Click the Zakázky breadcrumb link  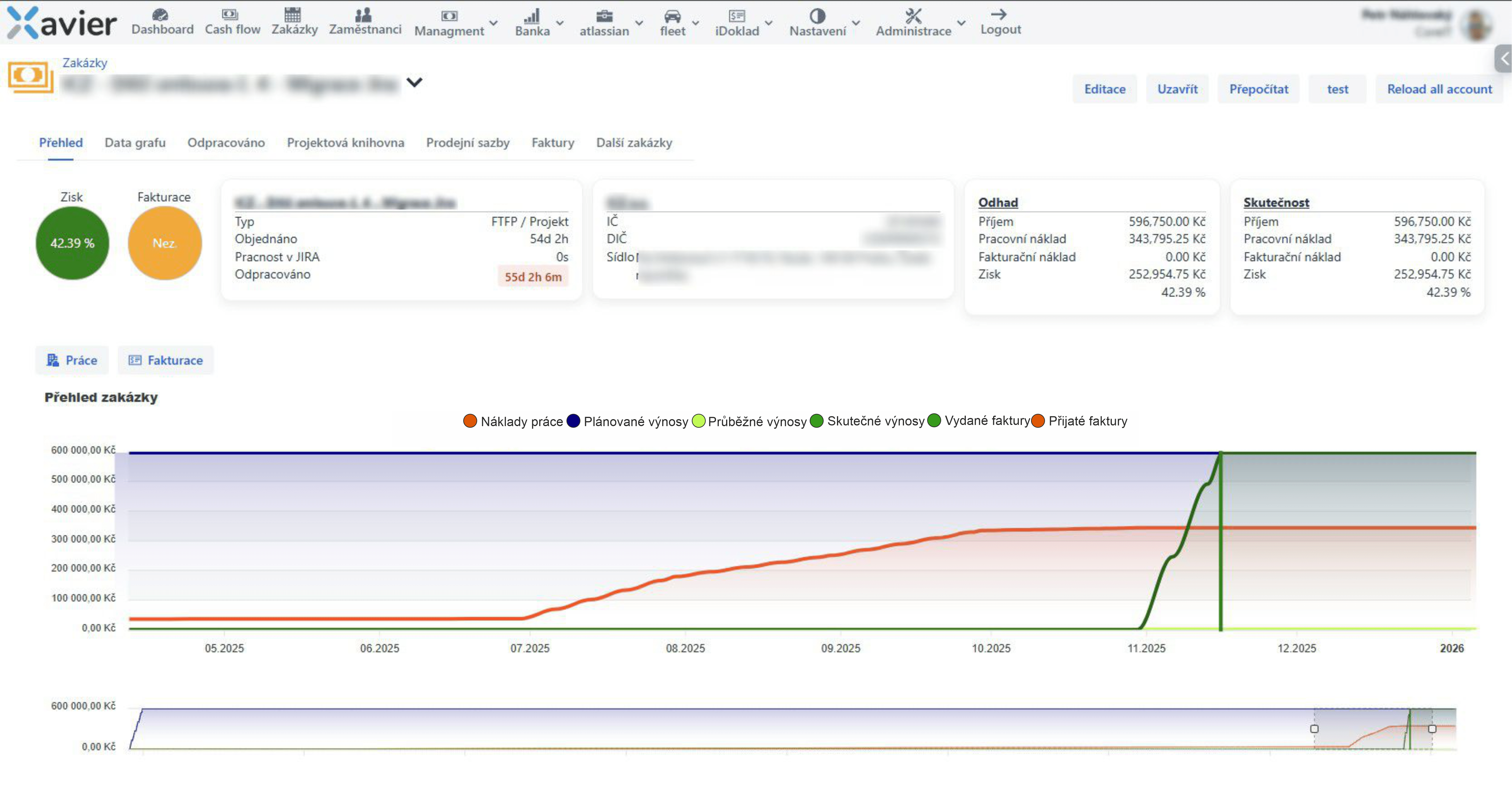(84, 63)
